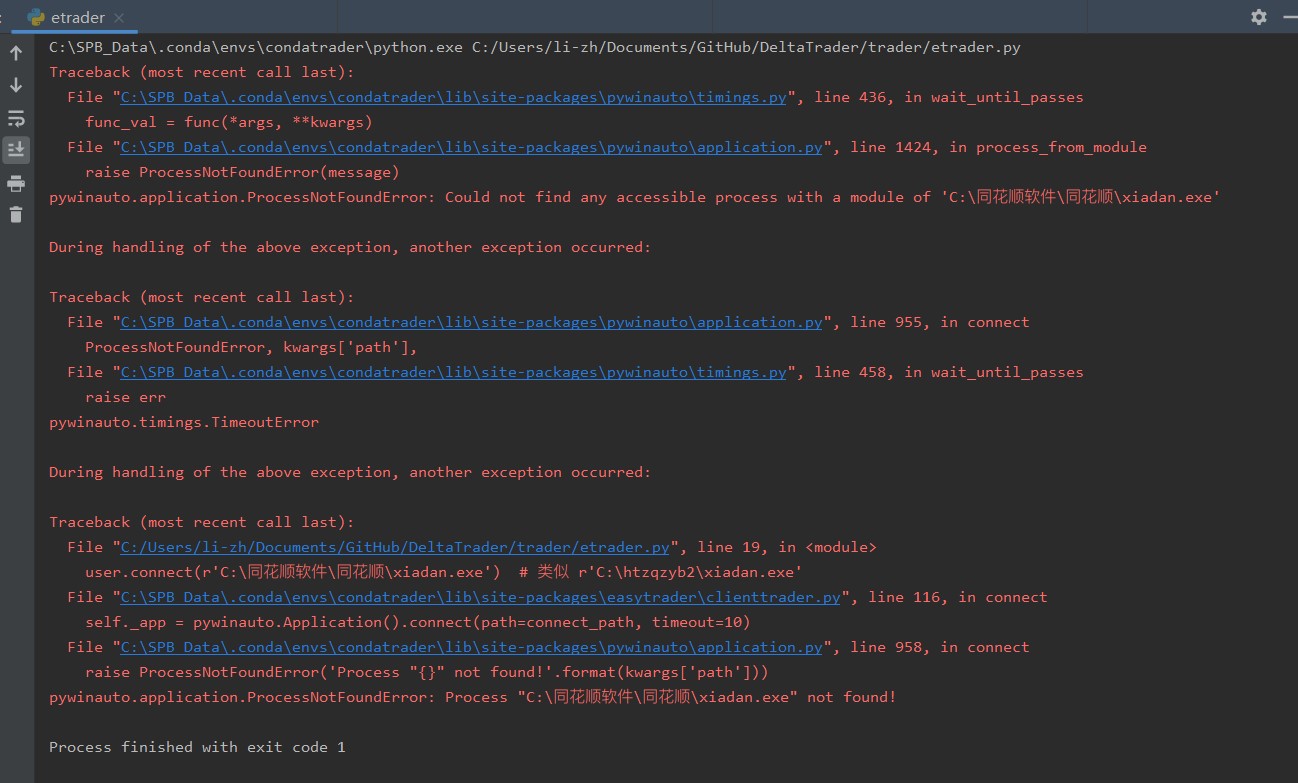Open application.py link at line 1424
Viewport: 1298px width, 783px height.
pos(471,147)
